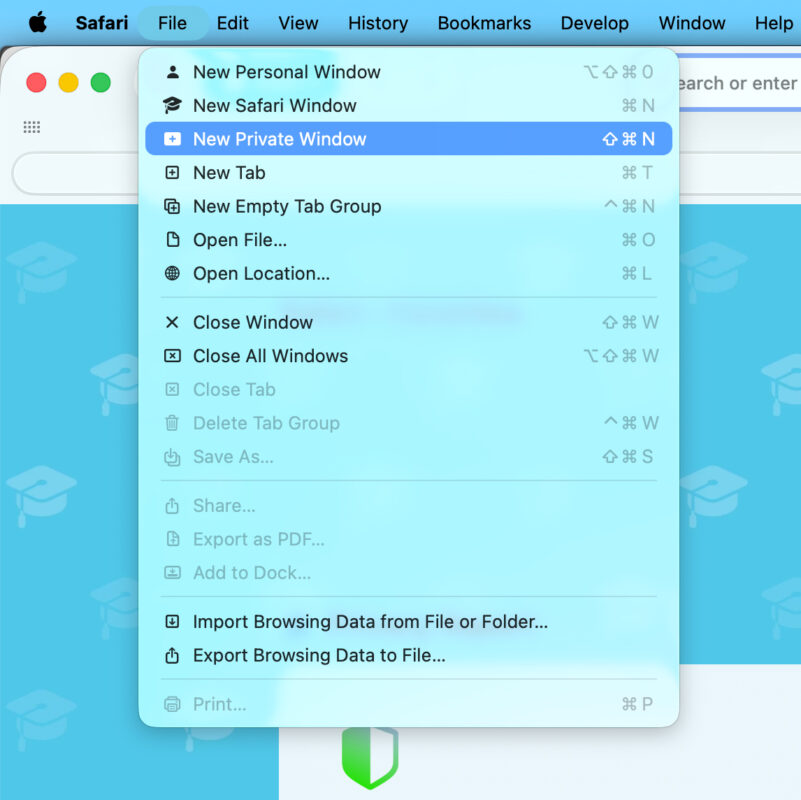
Task: Click the Safari address search field
Action: click(x=739, y=83)
